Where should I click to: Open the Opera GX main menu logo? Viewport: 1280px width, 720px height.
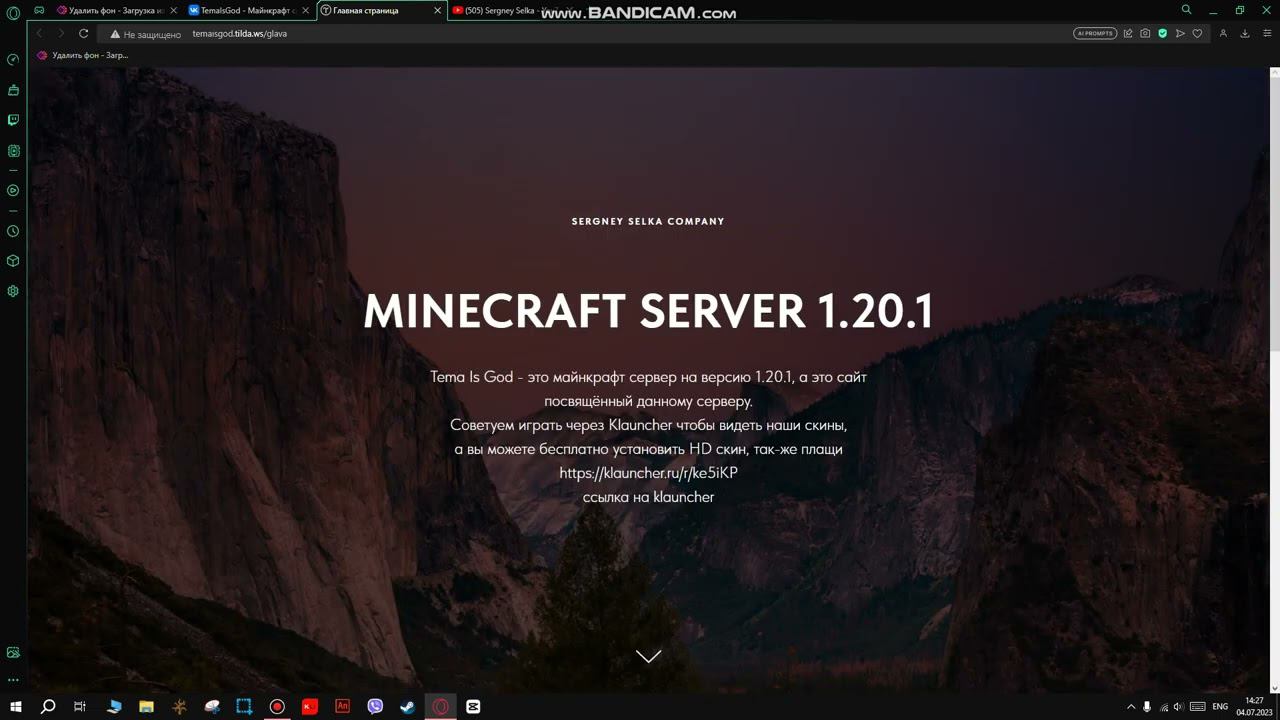click(x=13, y=12)
